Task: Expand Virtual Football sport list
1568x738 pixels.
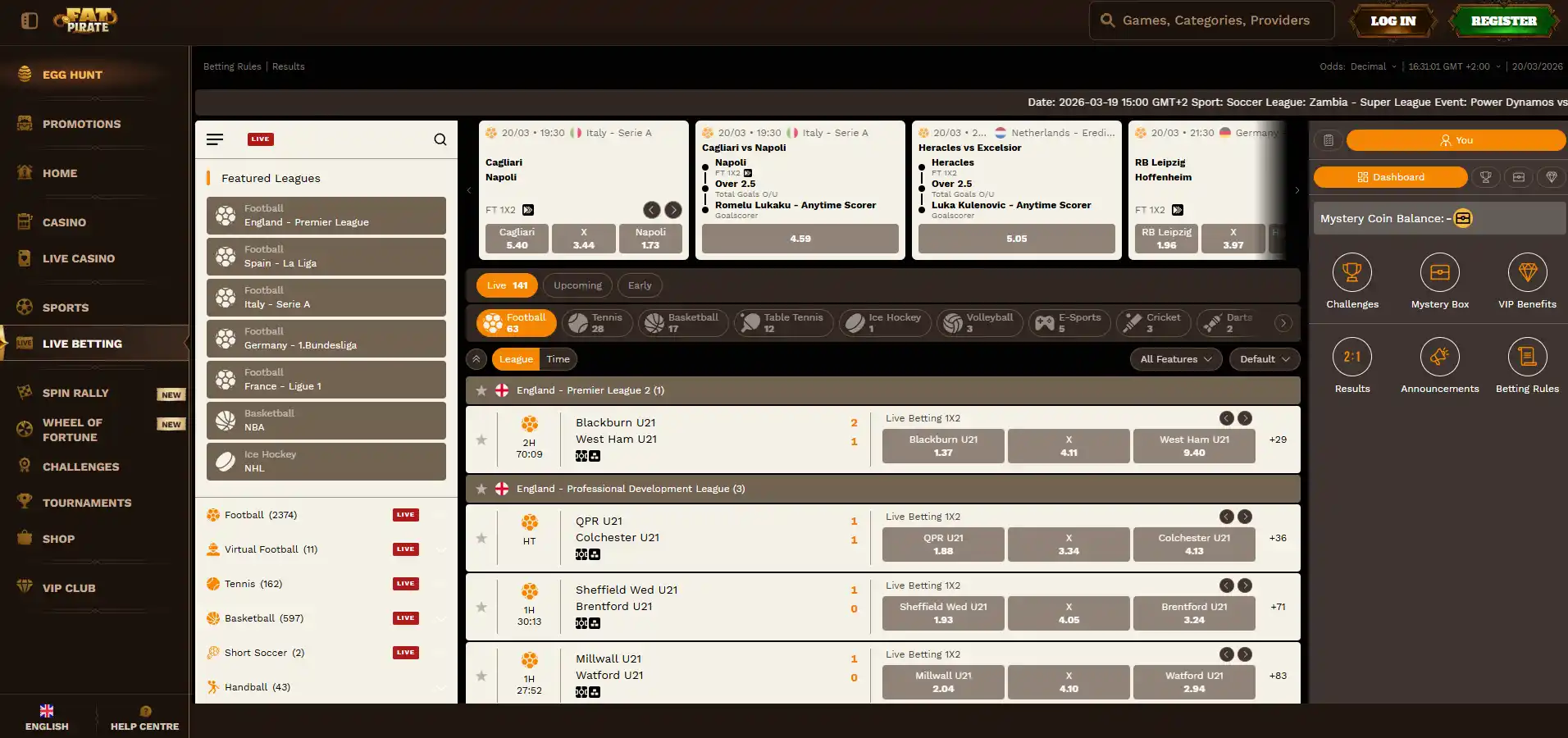Action: [x=442, y=549]
